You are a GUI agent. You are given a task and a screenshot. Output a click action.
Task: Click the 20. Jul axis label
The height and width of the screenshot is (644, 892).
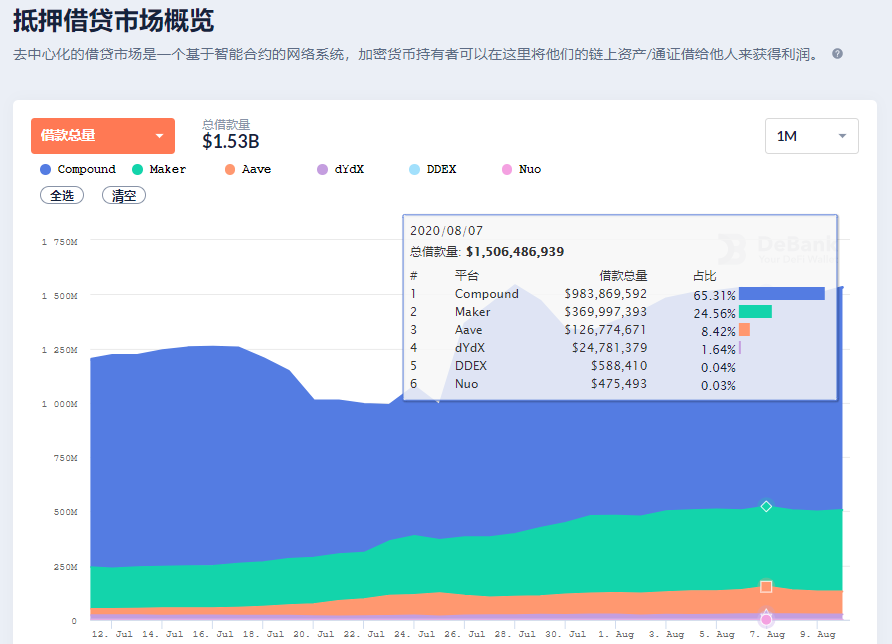click(x=313, y=634)
